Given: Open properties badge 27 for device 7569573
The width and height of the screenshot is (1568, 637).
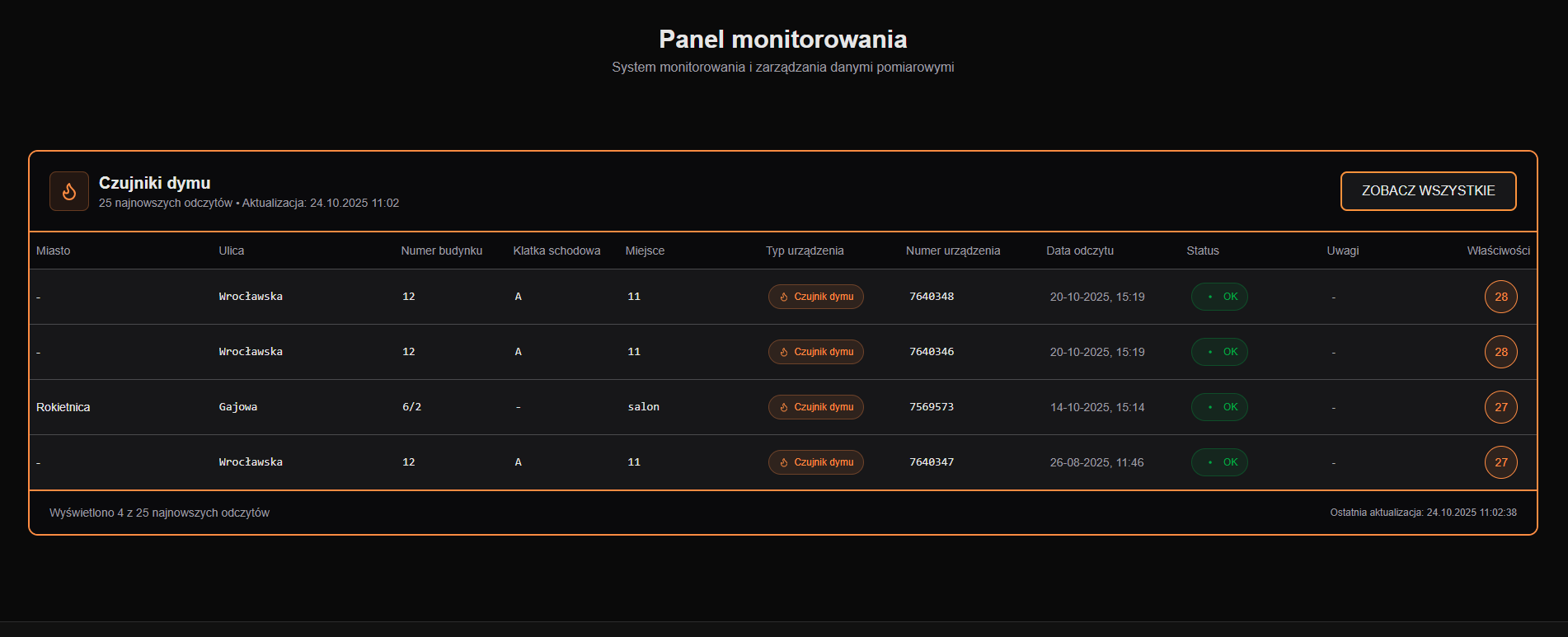Looking at the screenshot, I should coord(1500,407).
